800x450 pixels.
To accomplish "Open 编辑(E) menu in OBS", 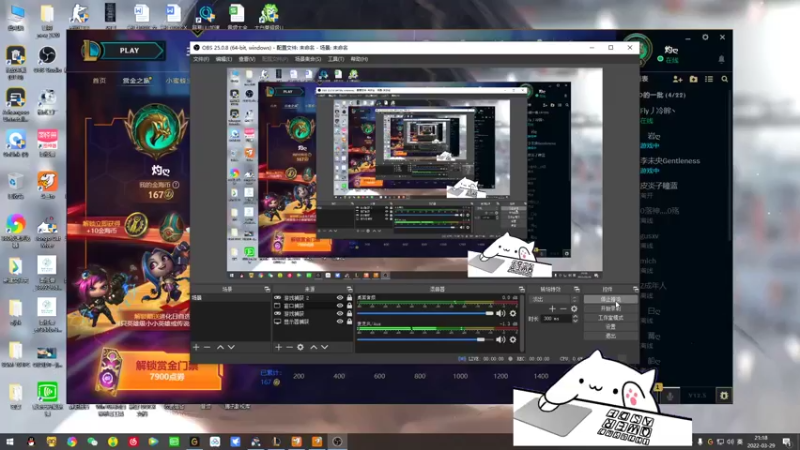I will tap(223, 59).
